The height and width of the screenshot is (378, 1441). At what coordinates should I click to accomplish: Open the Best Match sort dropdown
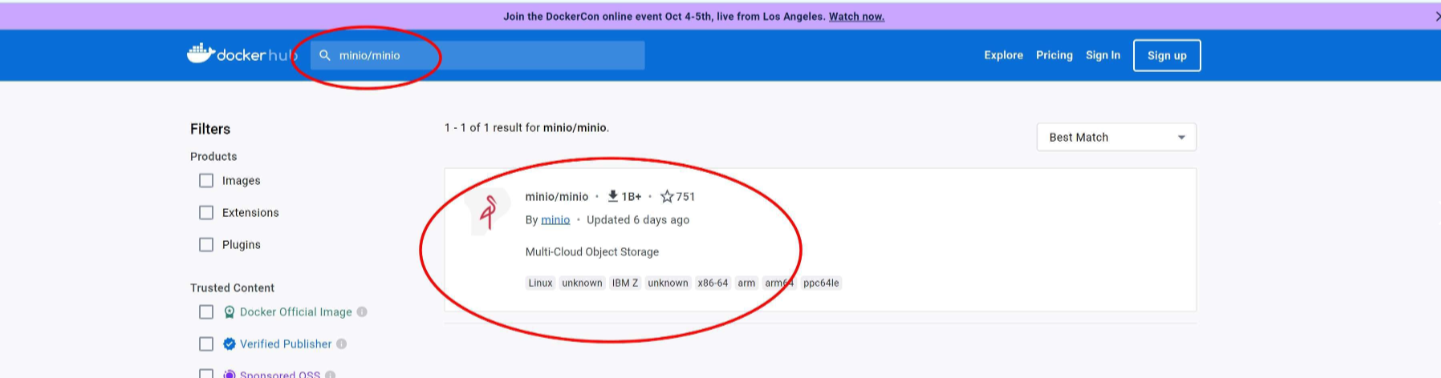pos(1116,137)
